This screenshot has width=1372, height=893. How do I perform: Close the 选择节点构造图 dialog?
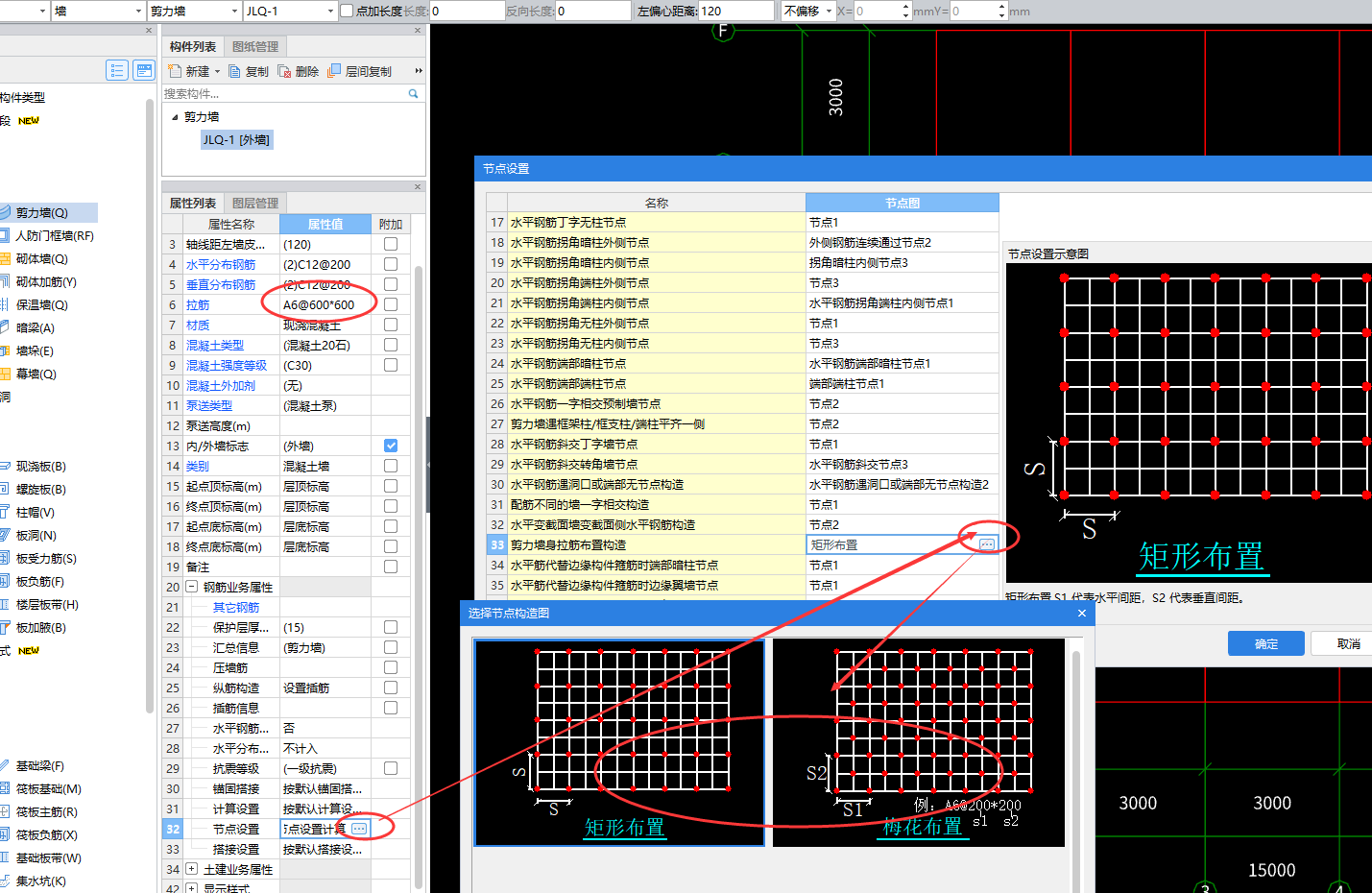click(x=1082, y=613)
